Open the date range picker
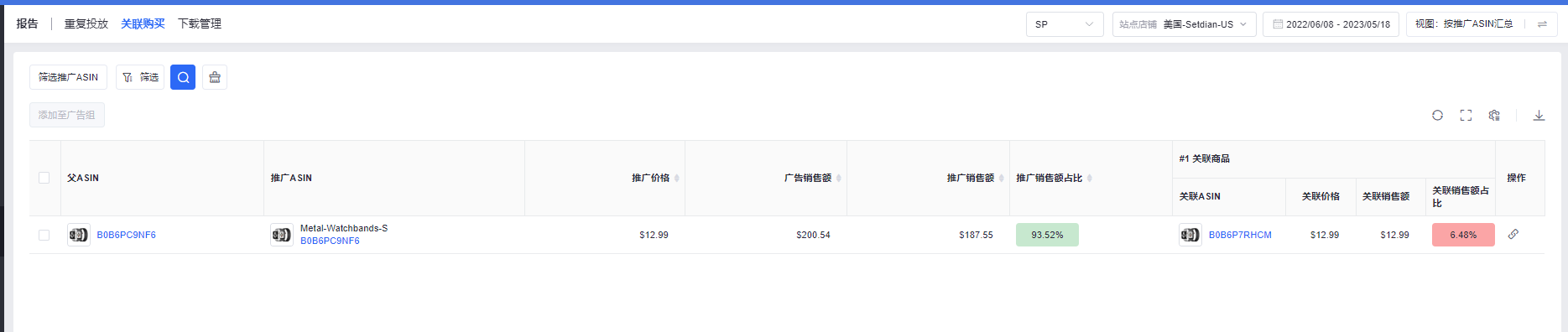 (x=1331, y=24)
